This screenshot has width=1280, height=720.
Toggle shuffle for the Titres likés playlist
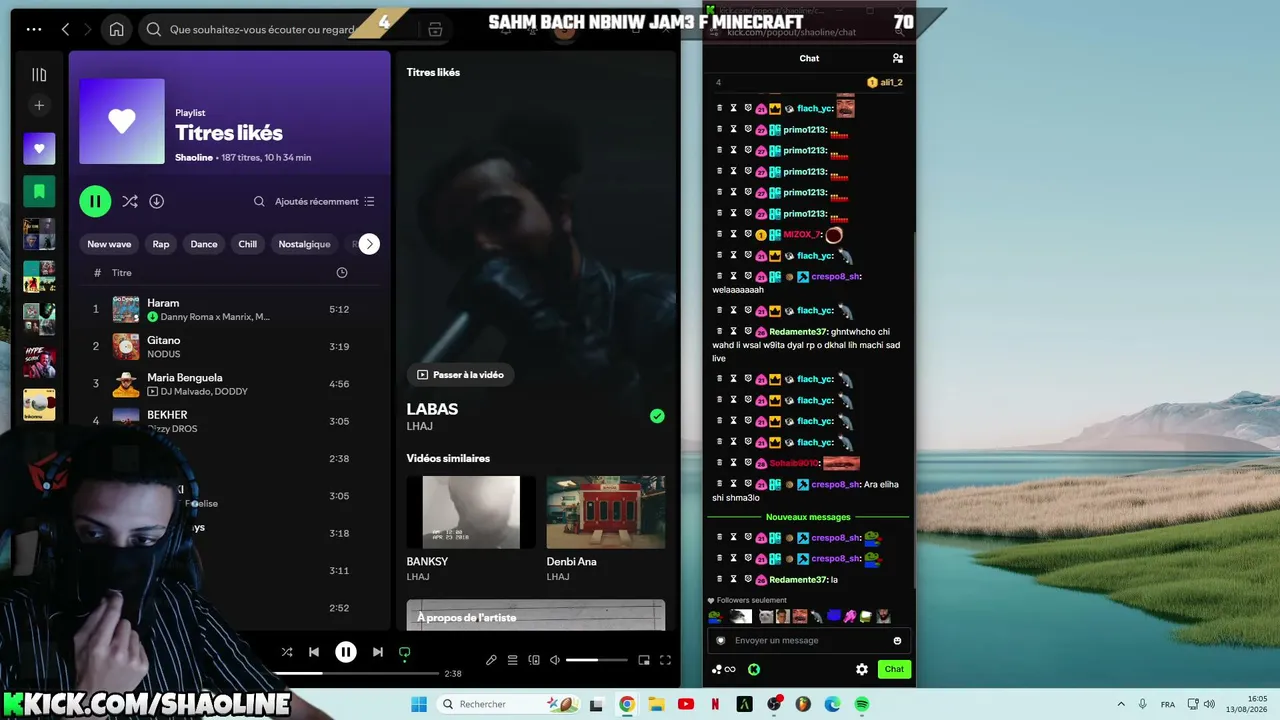coord(130,201)
